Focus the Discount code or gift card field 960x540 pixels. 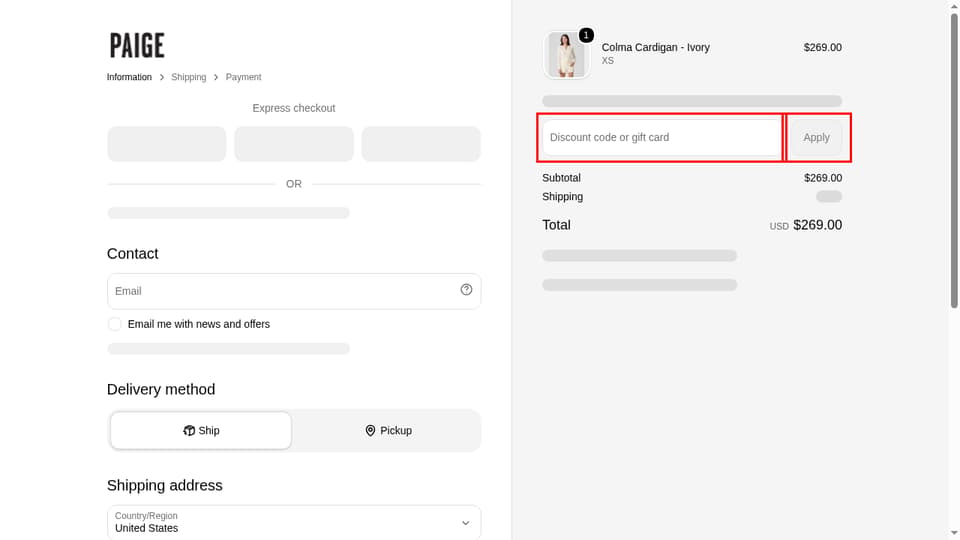(661, 137)
